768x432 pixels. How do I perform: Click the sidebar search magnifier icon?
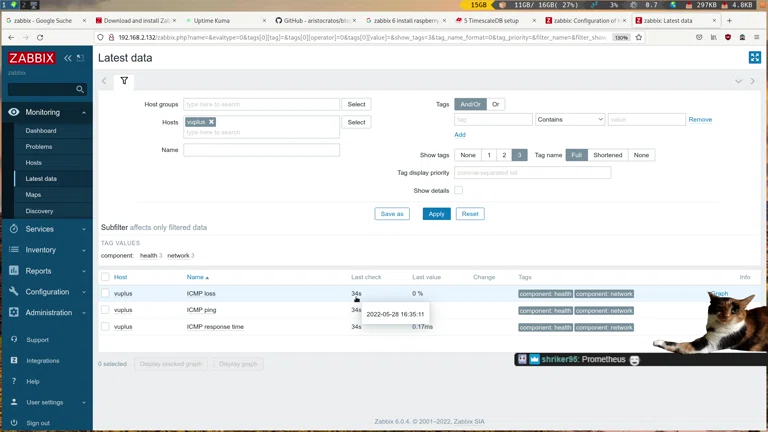pyautogui.click(x=80, y=89)
